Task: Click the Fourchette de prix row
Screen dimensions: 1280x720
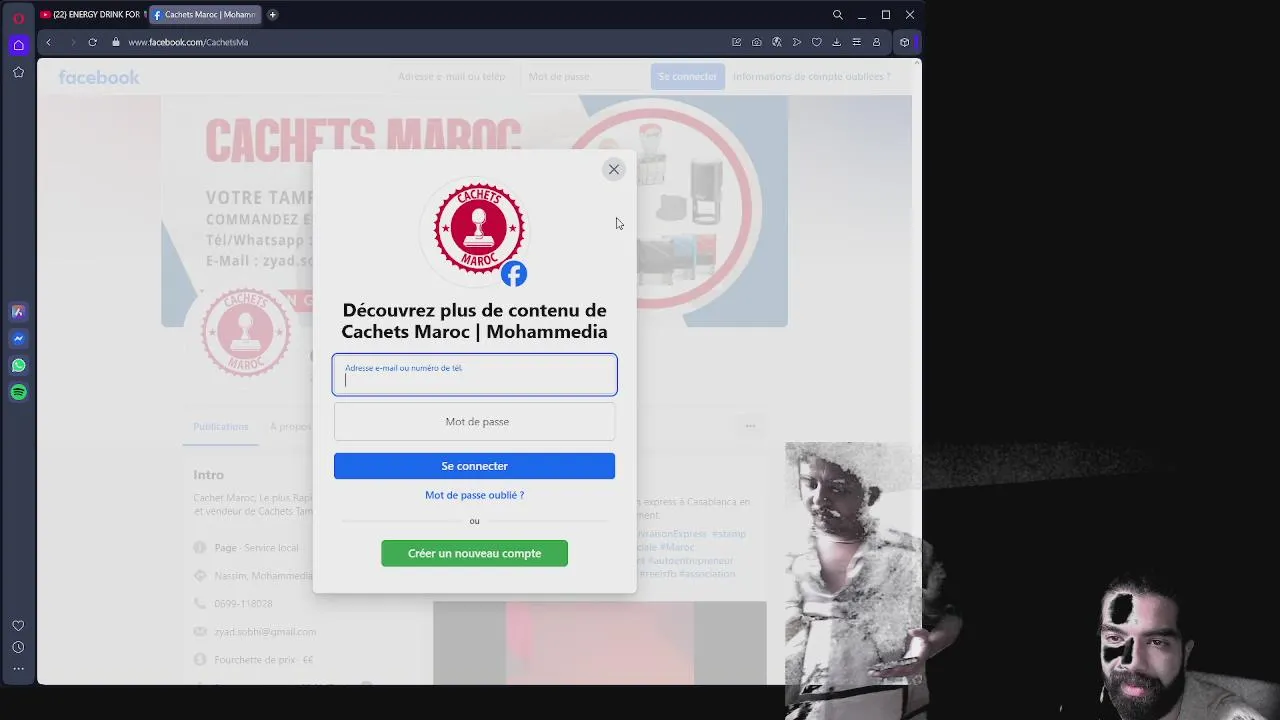Action: [252, 660]
